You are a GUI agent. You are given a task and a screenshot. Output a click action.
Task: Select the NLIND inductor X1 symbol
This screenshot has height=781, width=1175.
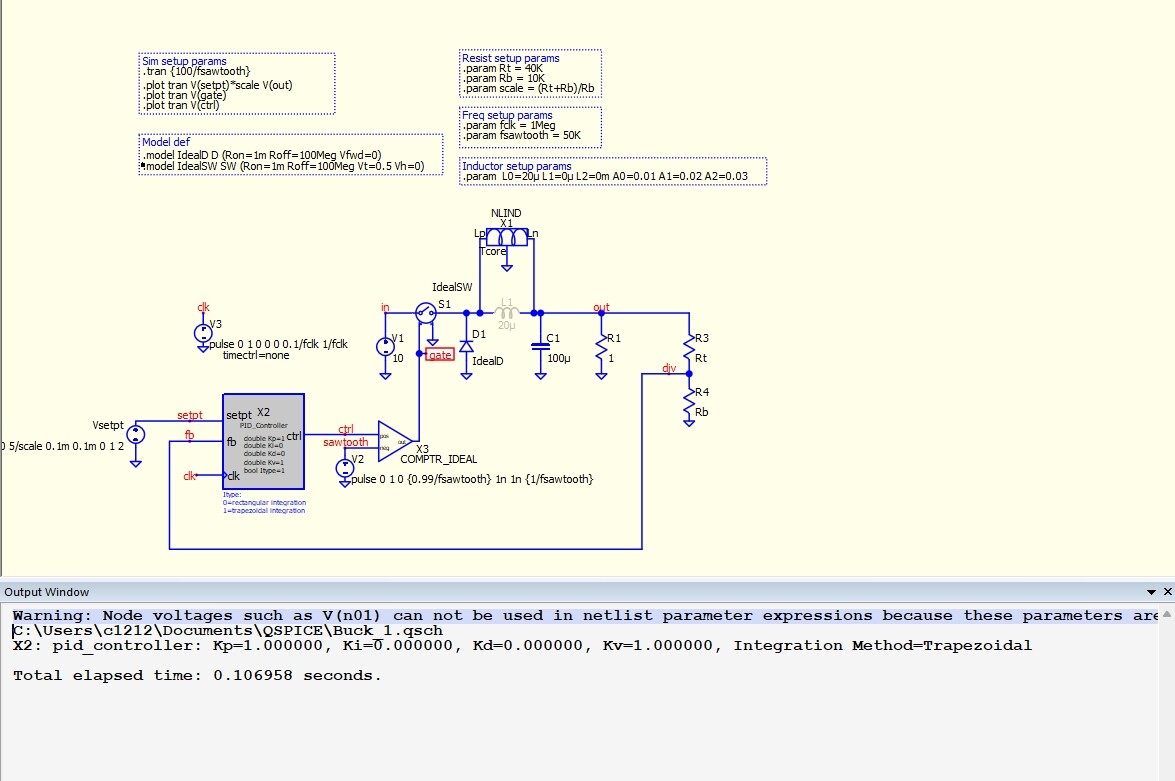click(507, 238)
